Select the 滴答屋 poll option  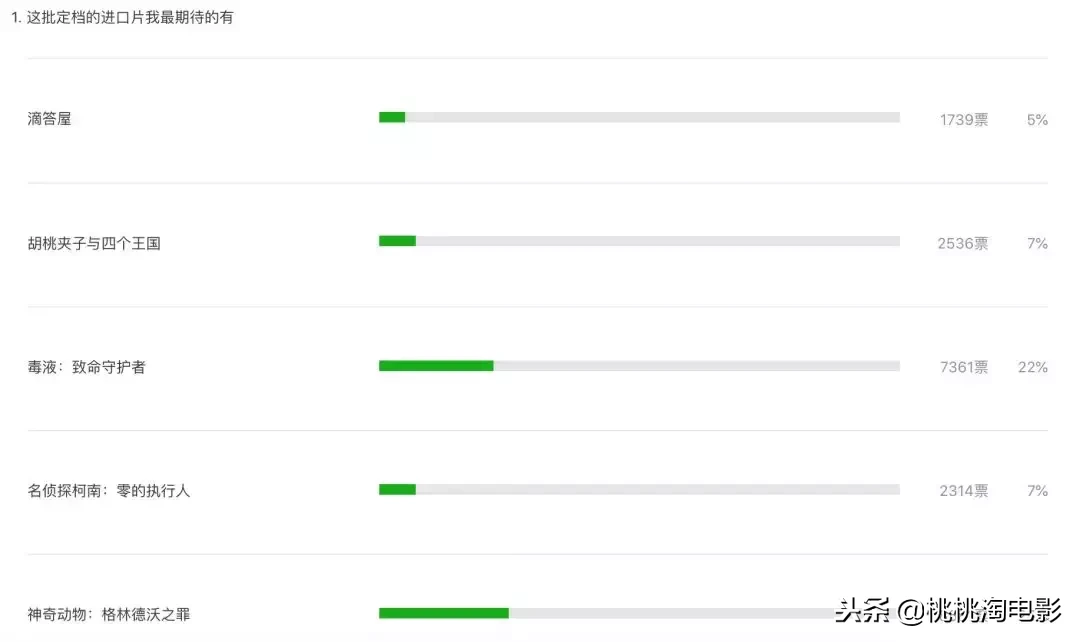point(537,120)
